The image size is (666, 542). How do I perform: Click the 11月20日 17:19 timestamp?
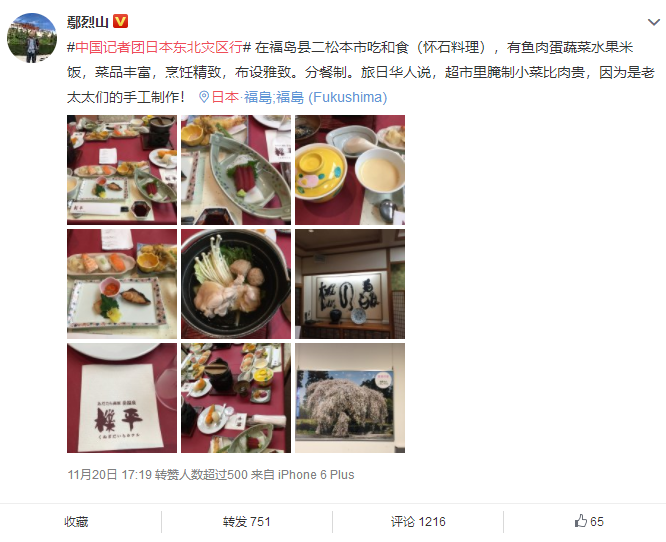(x=110, y=474)
